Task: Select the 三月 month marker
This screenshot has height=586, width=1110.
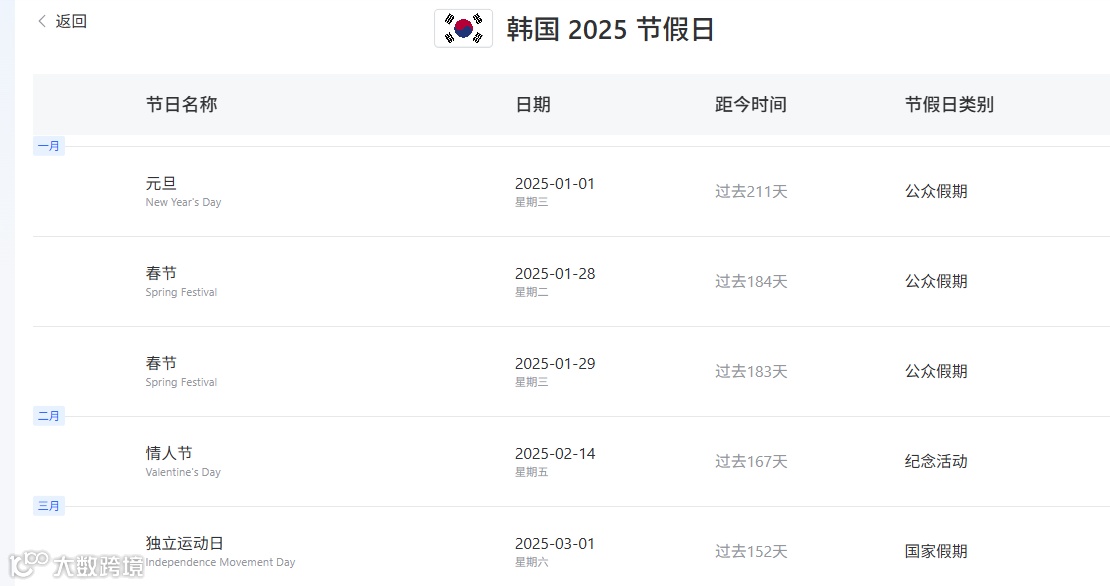Action: (49, 505)
